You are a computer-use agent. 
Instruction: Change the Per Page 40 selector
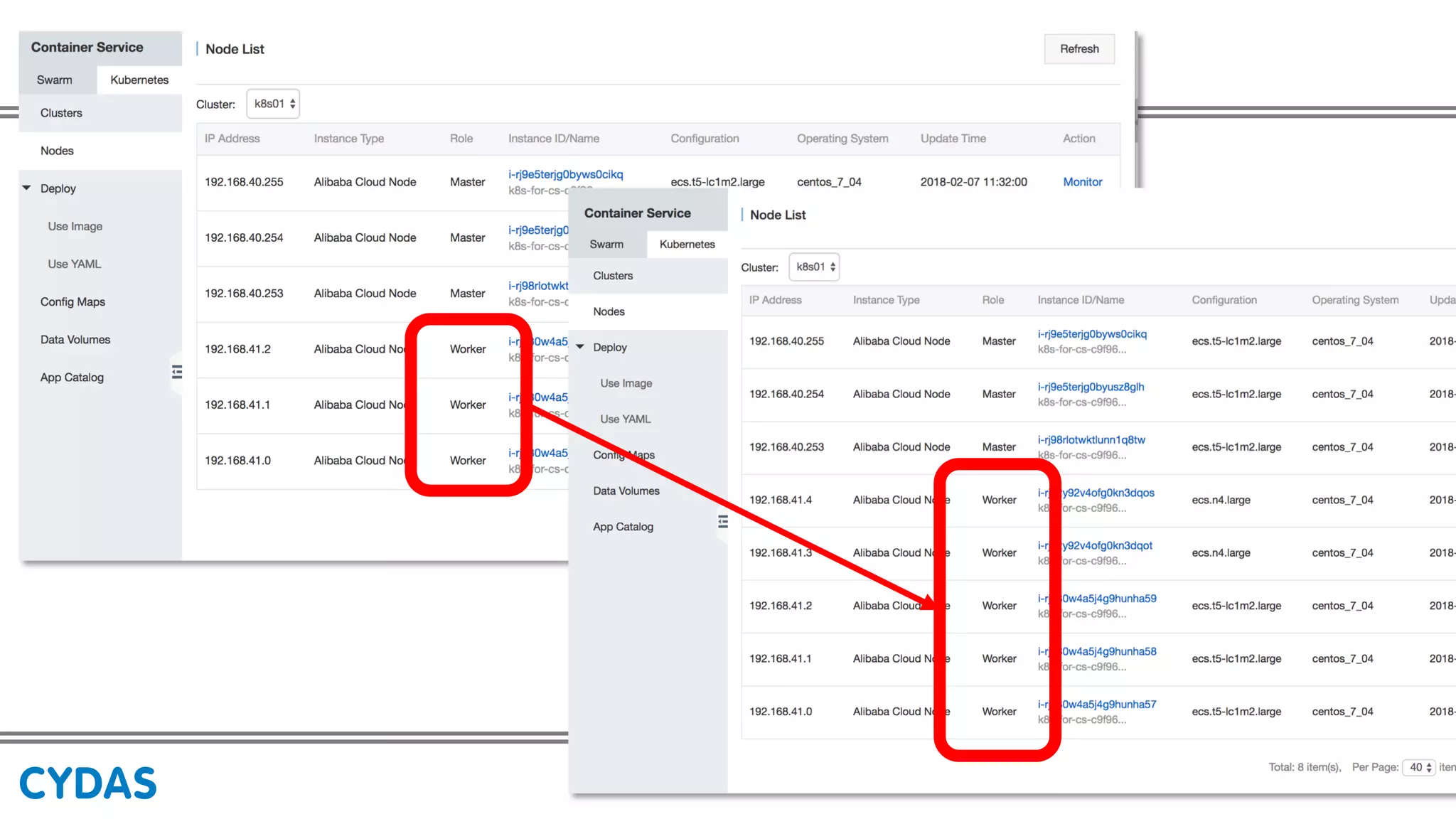tap(1420, 767)
